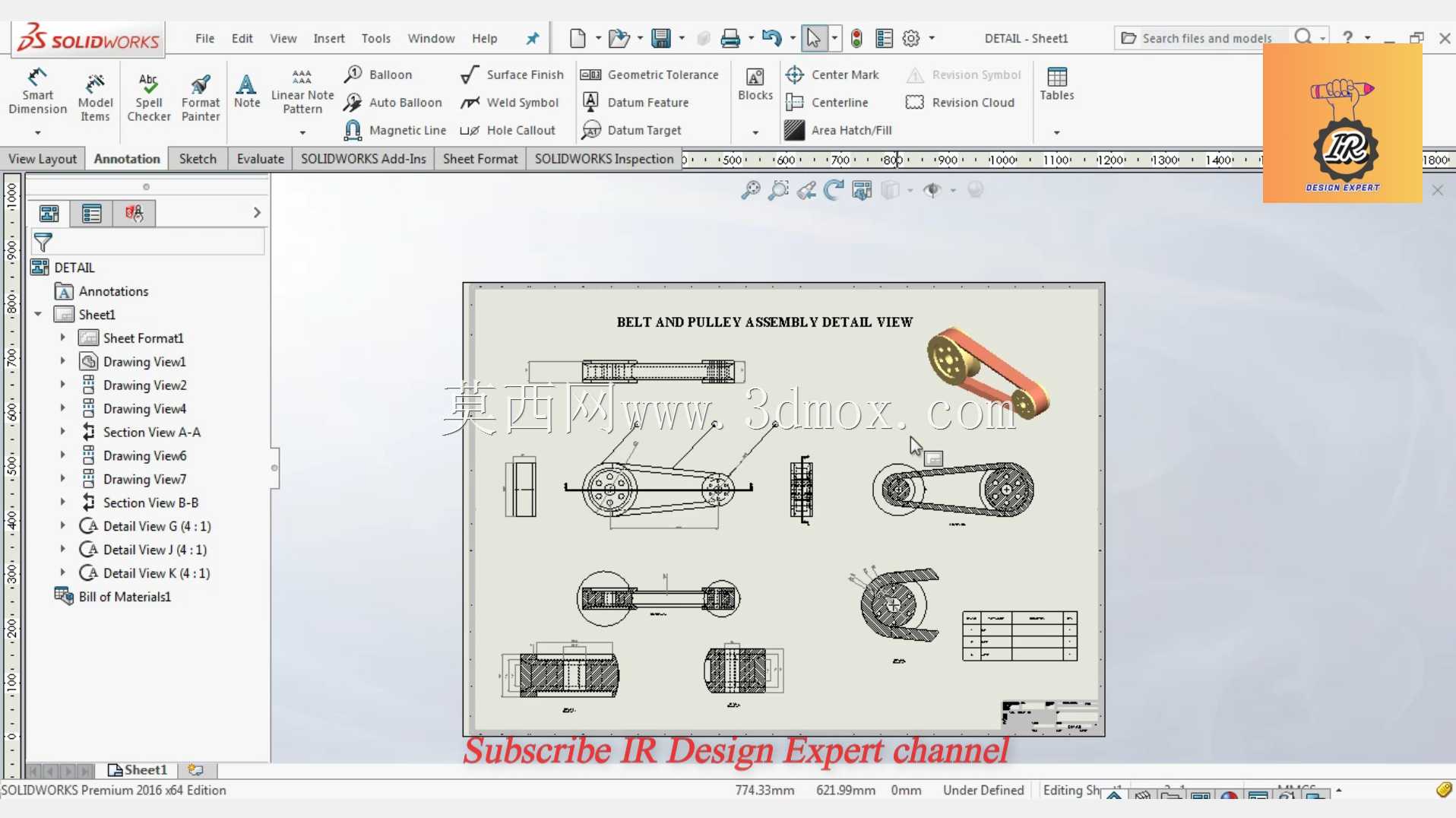Click the Undo toolbar icon
The image size is (1456, 818).
[x=771, y=38]
